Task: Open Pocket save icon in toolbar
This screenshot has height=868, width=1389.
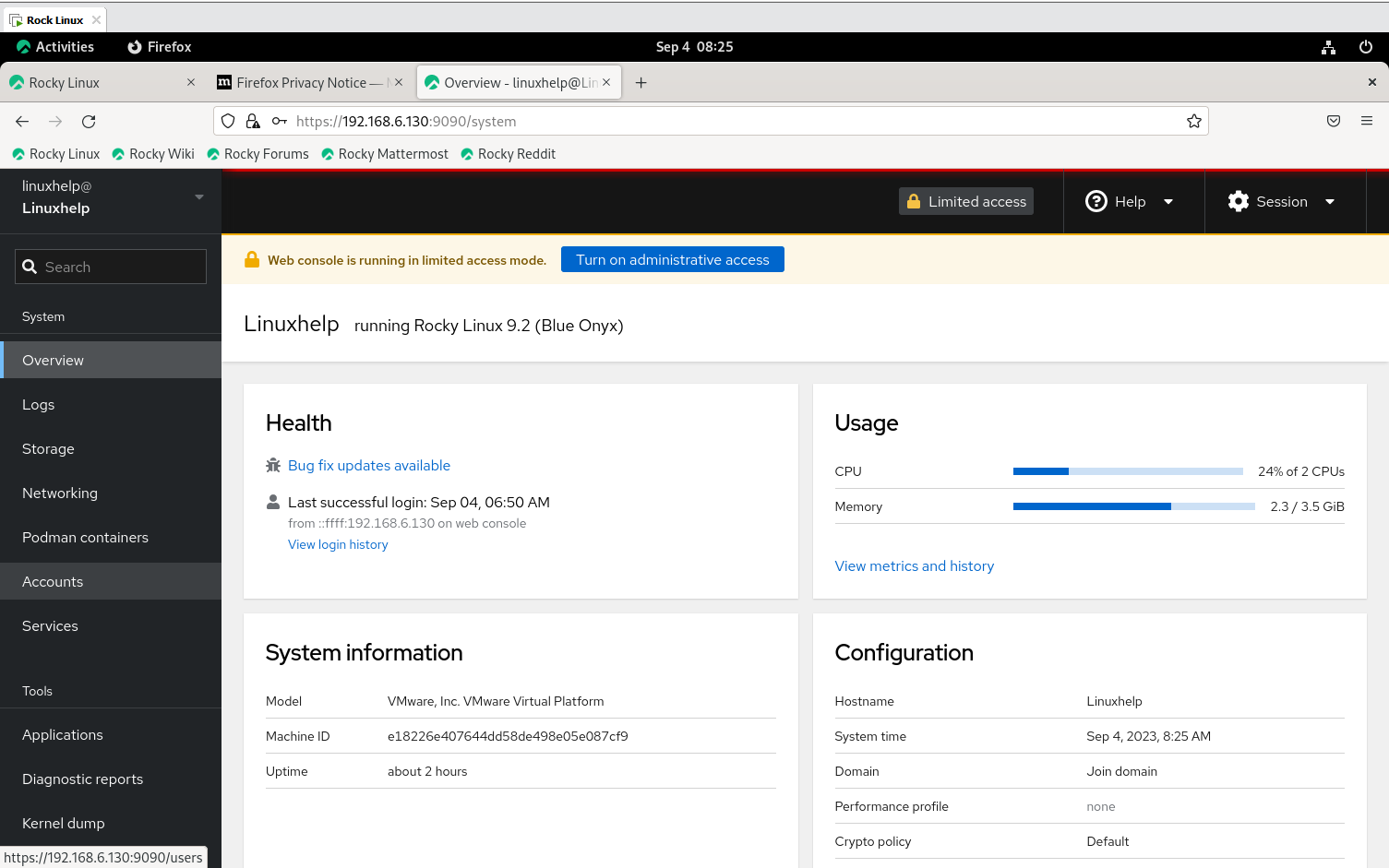Action: [x=1334, y=121]
